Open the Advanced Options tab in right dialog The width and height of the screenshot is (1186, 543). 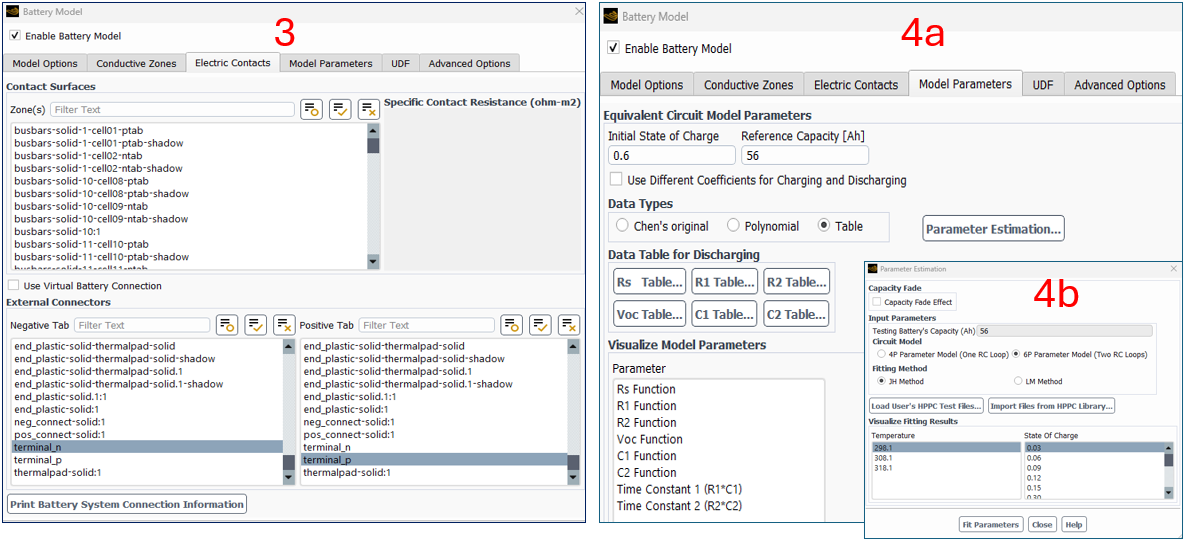1119,85
